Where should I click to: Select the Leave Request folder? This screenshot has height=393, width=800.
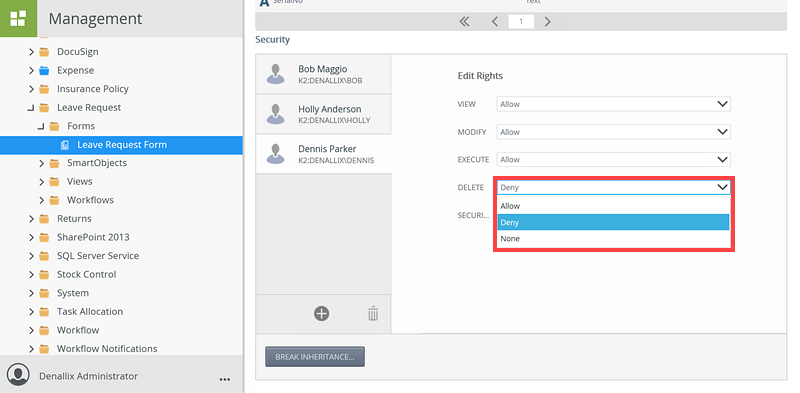click(89, 108)
